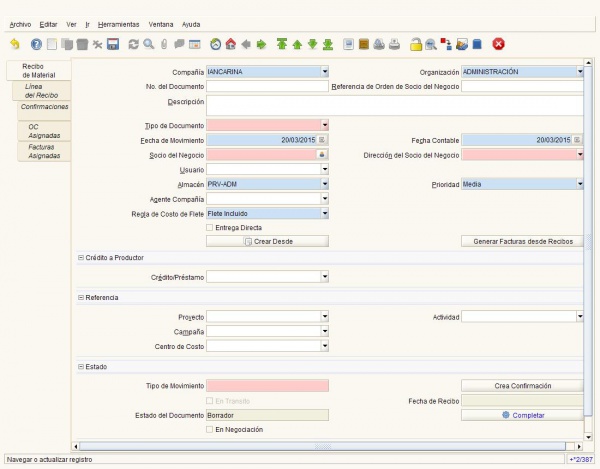Open the Organización dropdown
This screenshot has height=469, width=600.
coord(580,72)
